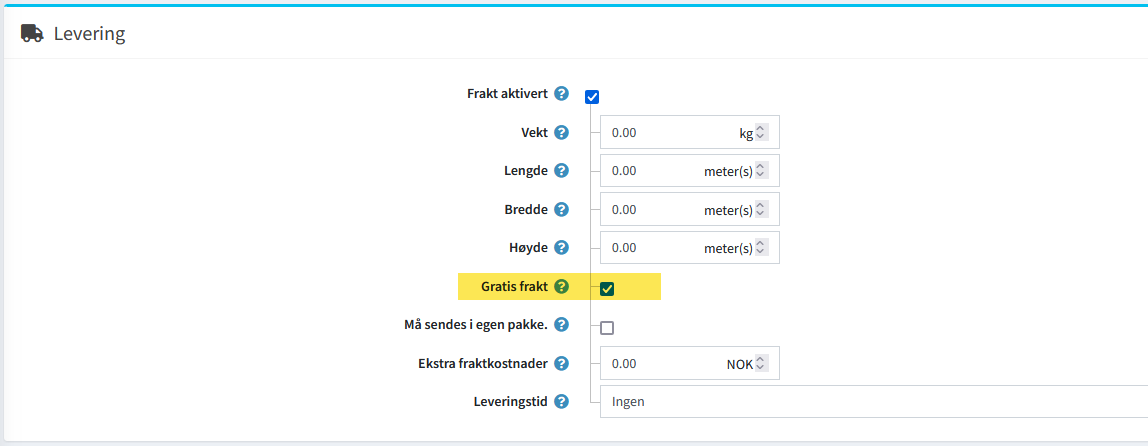Click the Høyde help icon
The image size is (1148, 446).
click(561, 247)
